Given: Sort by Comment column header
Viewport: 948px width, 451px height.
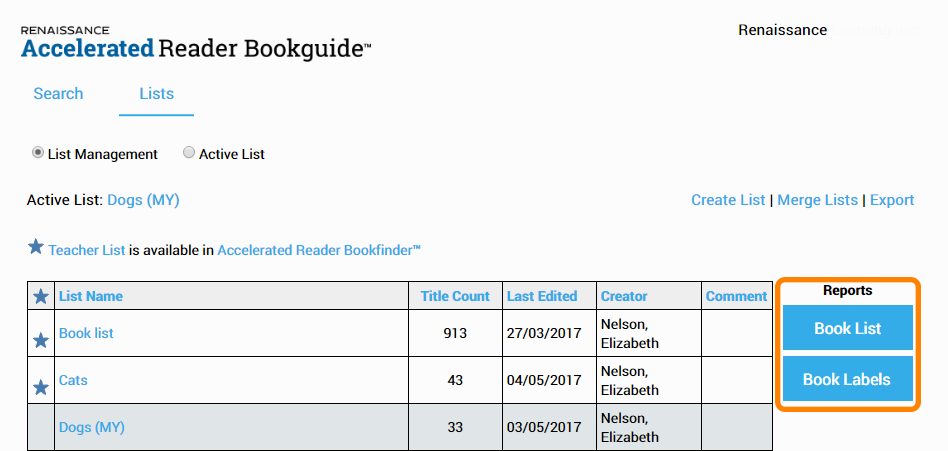Looking at the screenshot, I should (736, 296).
